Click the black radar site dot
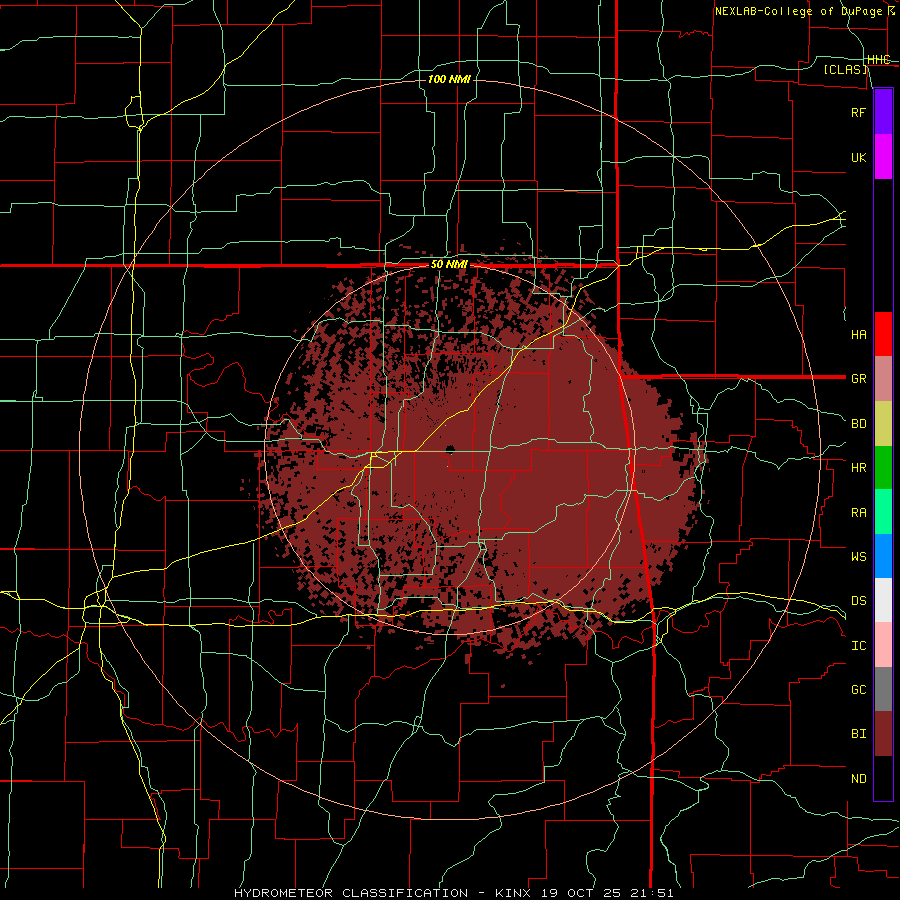The image size is (900, 900). [451, 449]
